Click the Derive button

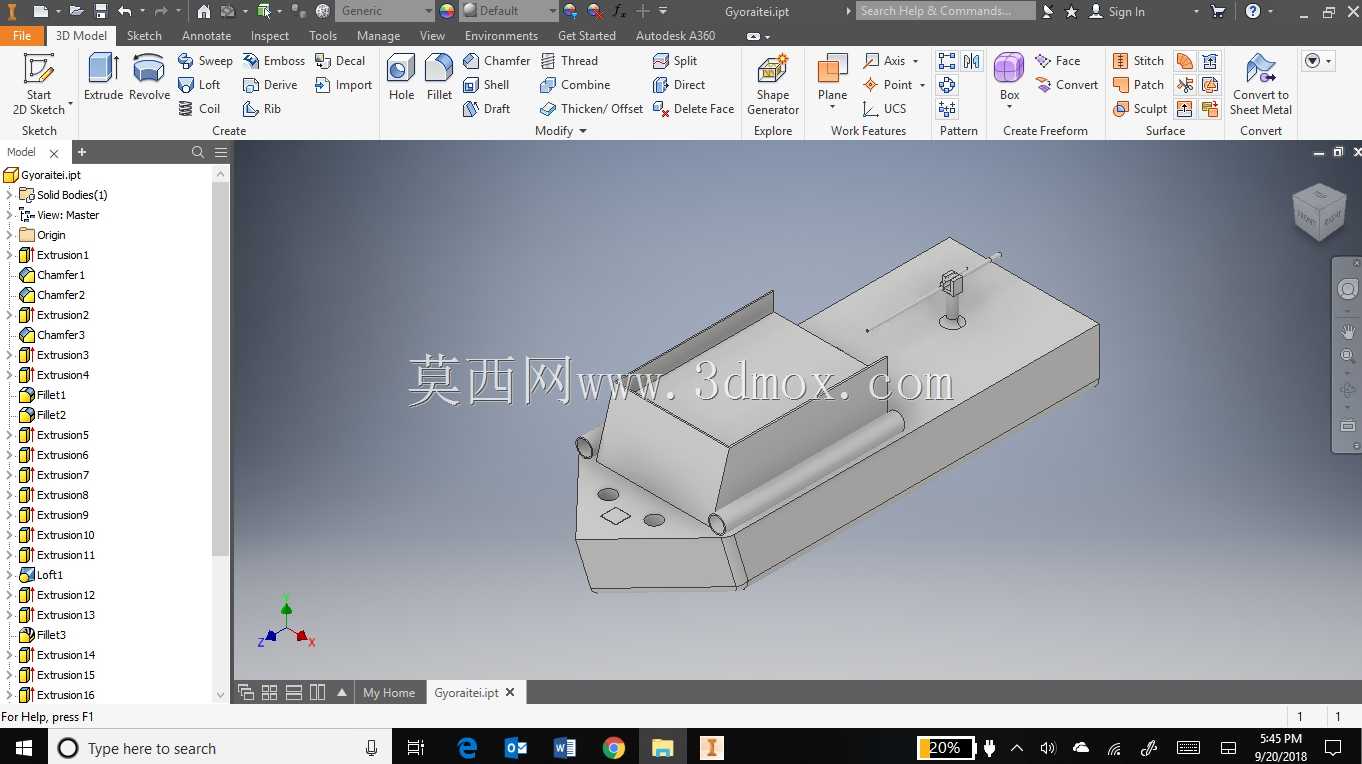tap(270, 85)
